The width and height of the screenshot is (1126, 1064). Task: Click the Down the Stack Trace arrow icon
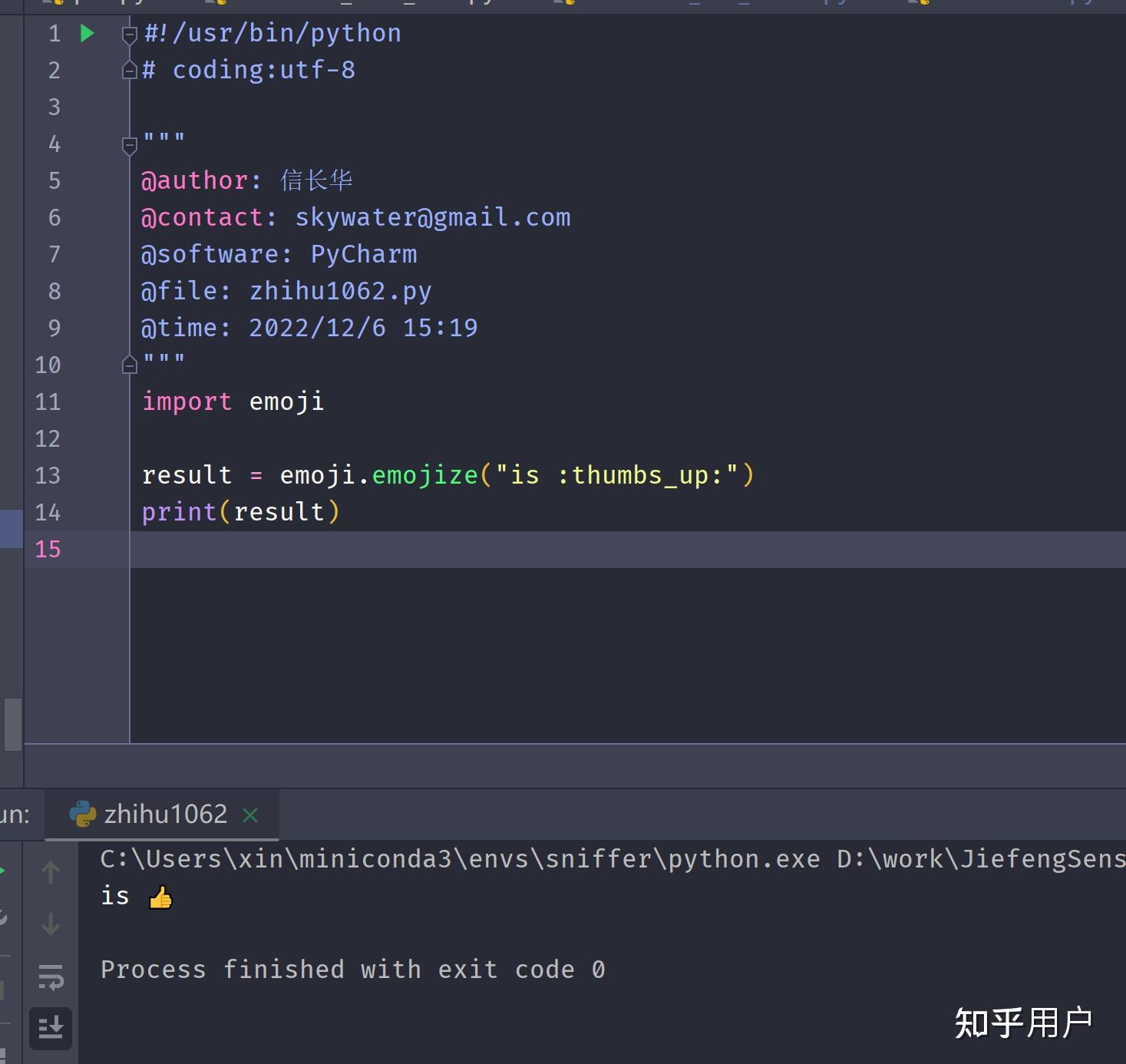pyautogui.click(x=51, y=924)
